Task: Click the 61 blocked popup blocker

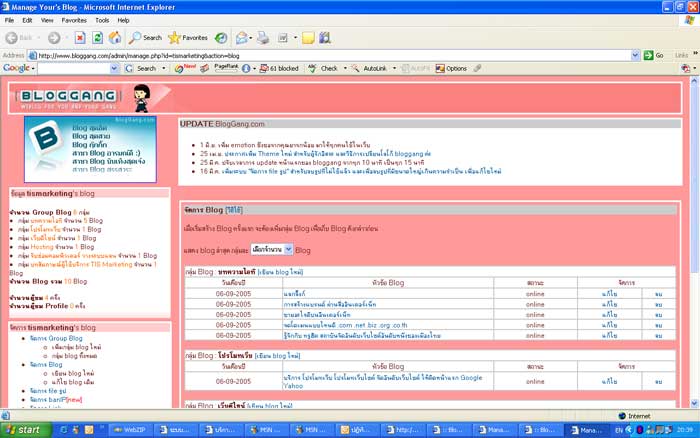Action: [279, 68]
